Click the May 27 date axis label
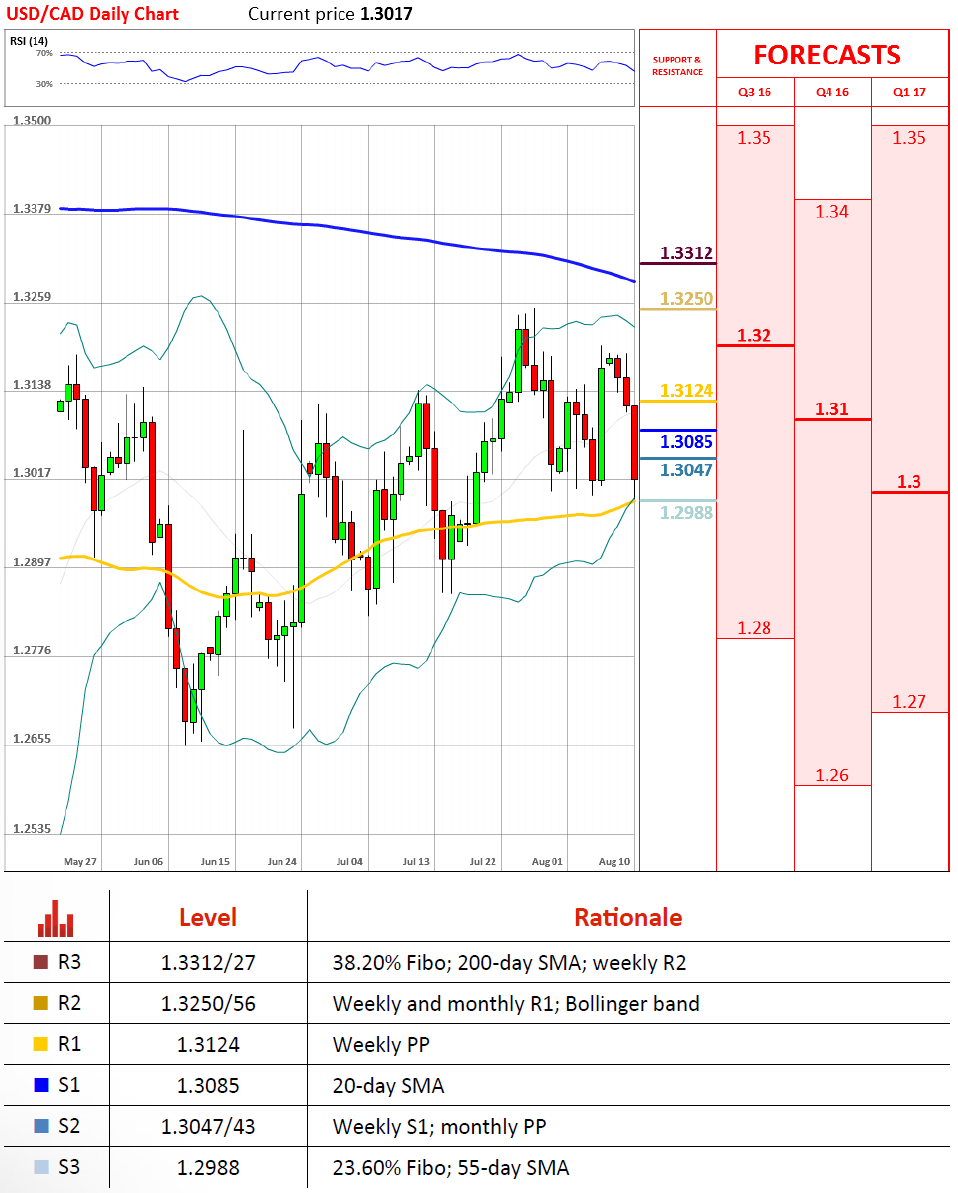Viewport: 958px width, 1193px height. 81,861
